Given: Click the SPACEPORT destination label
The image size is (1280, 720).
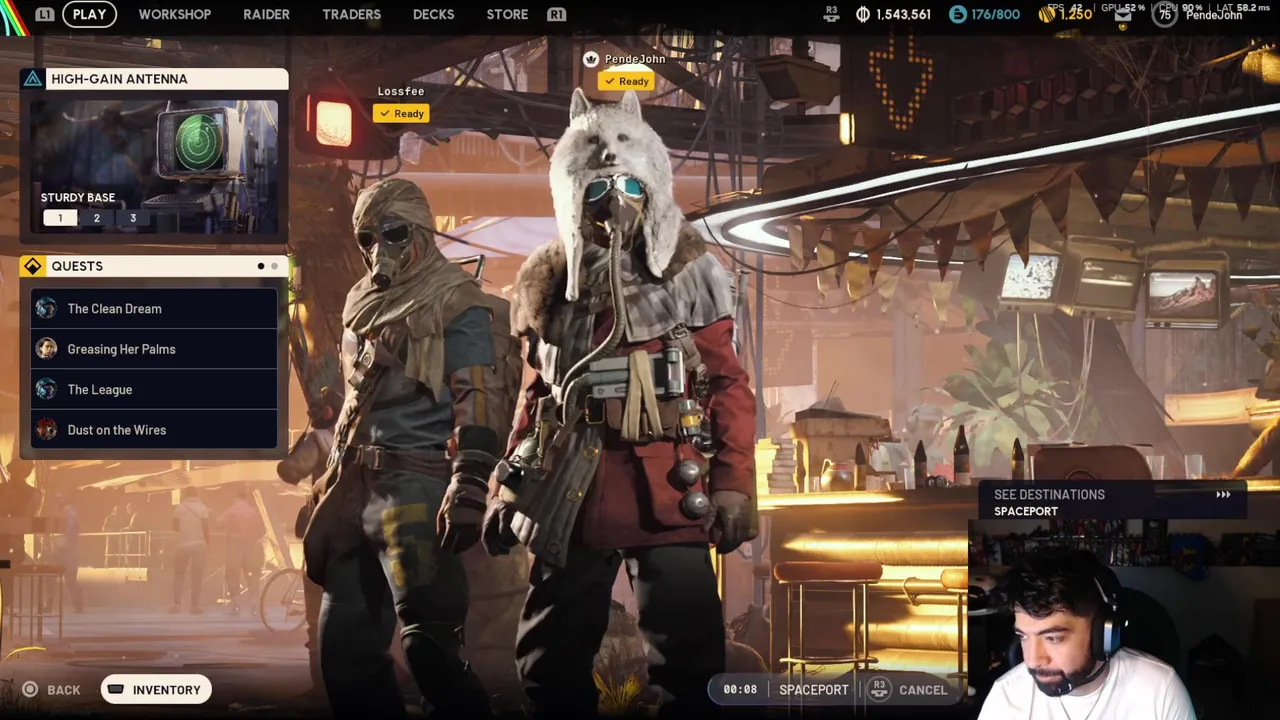Looking at the screenshot, I should [1025, 511].
